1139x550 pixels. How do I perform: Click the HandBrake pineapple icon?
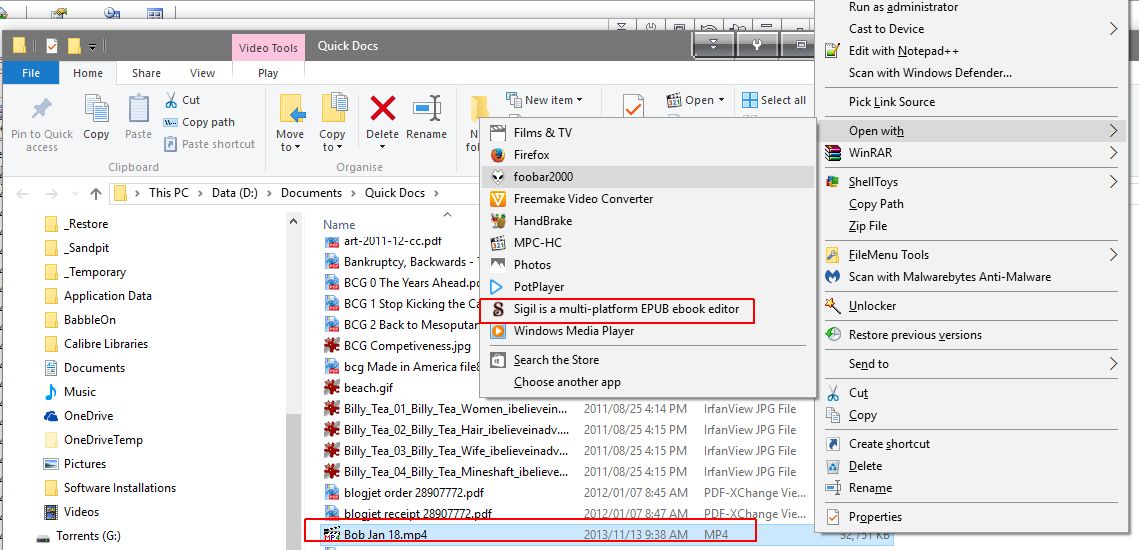498,221
